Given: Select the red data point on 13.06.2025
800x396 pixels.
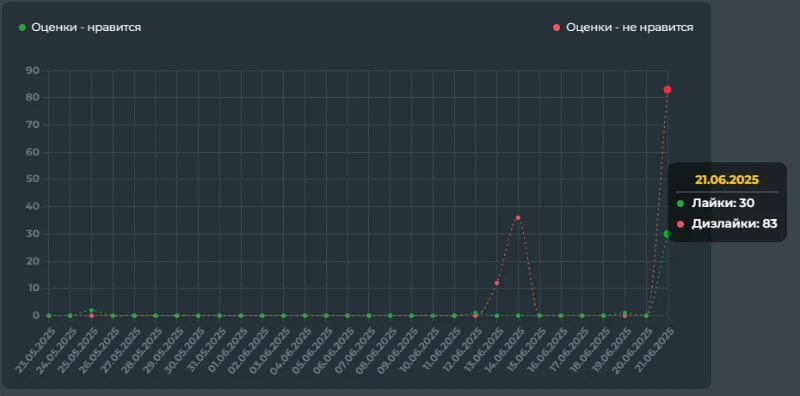Looking at the screenshot, I should (x=497, y=283).
